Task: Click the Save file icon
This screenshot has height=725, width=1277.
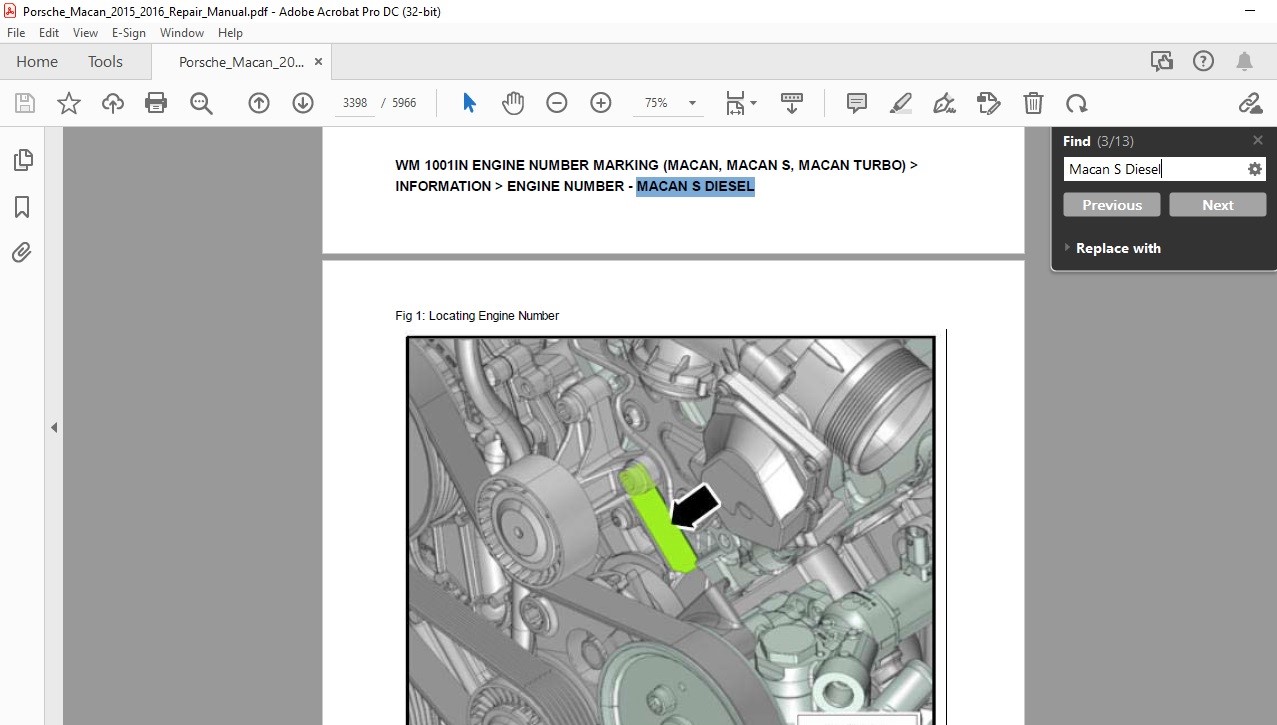Action: (x=24, y=103)
